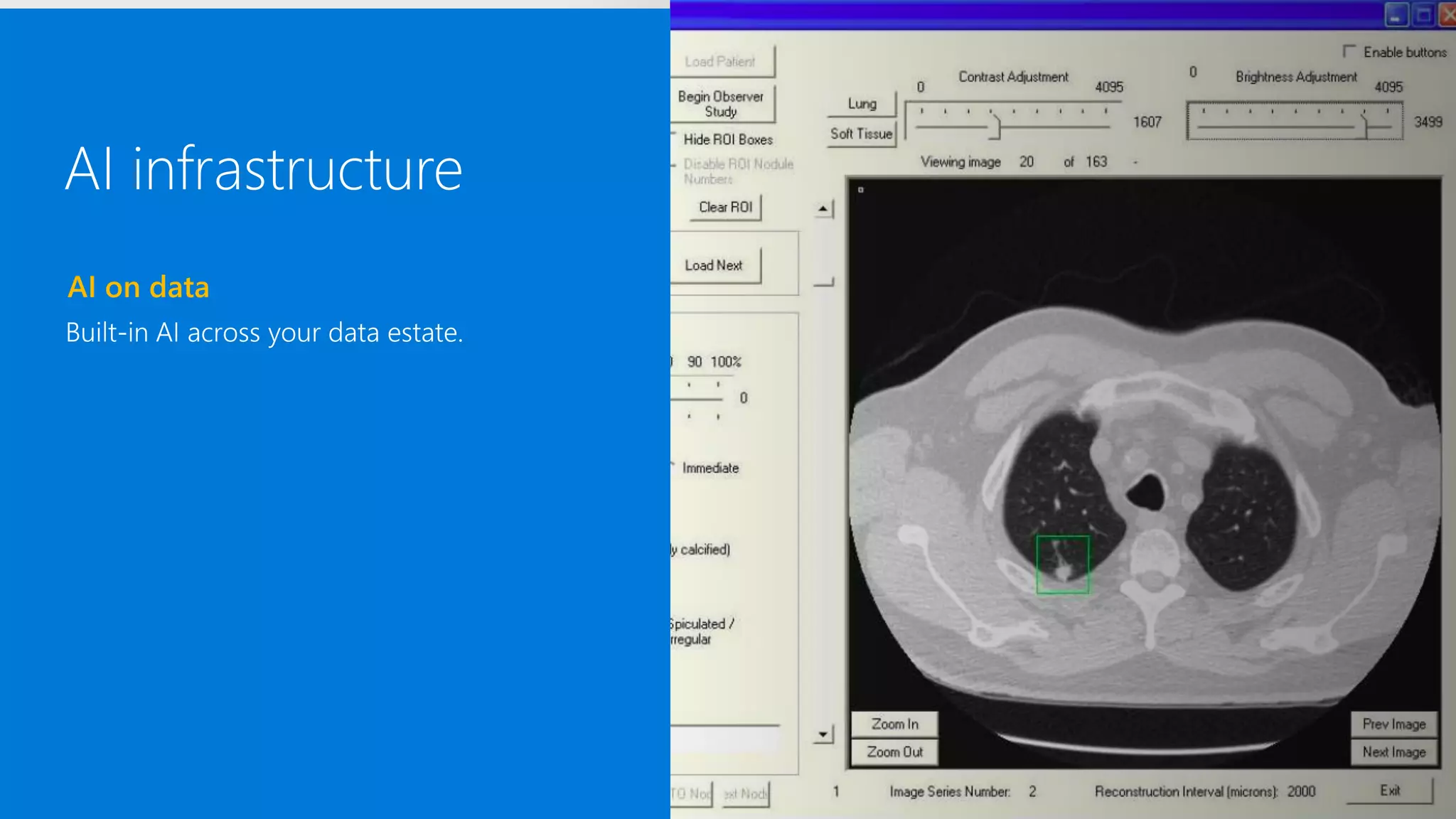Click the Clear ROI button

coord(725,207)
